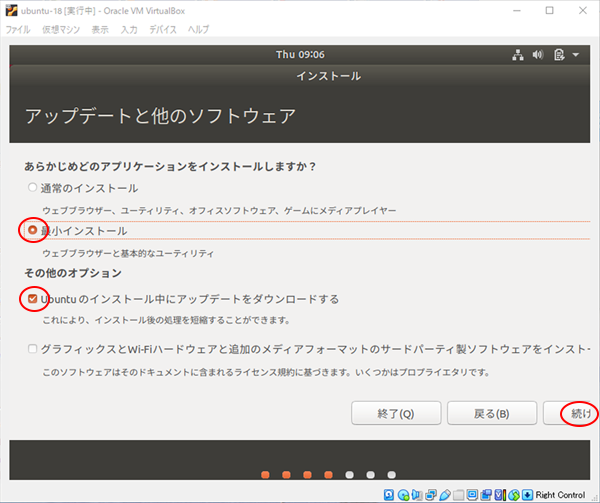Open the shared folders icon in the status bar
Viewport: 600px width, 503px height.
[x=458, y=495]
